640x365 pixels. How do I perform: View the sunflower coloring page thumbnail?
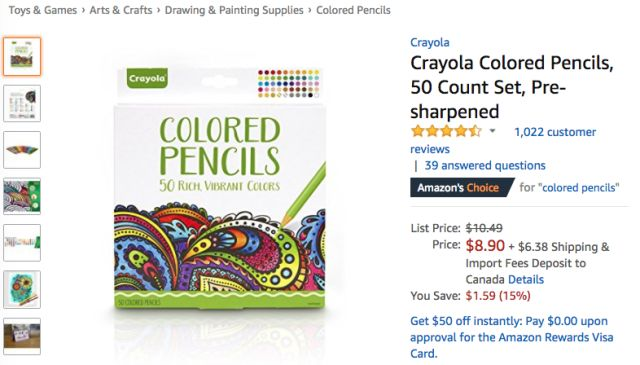(22, 289)
